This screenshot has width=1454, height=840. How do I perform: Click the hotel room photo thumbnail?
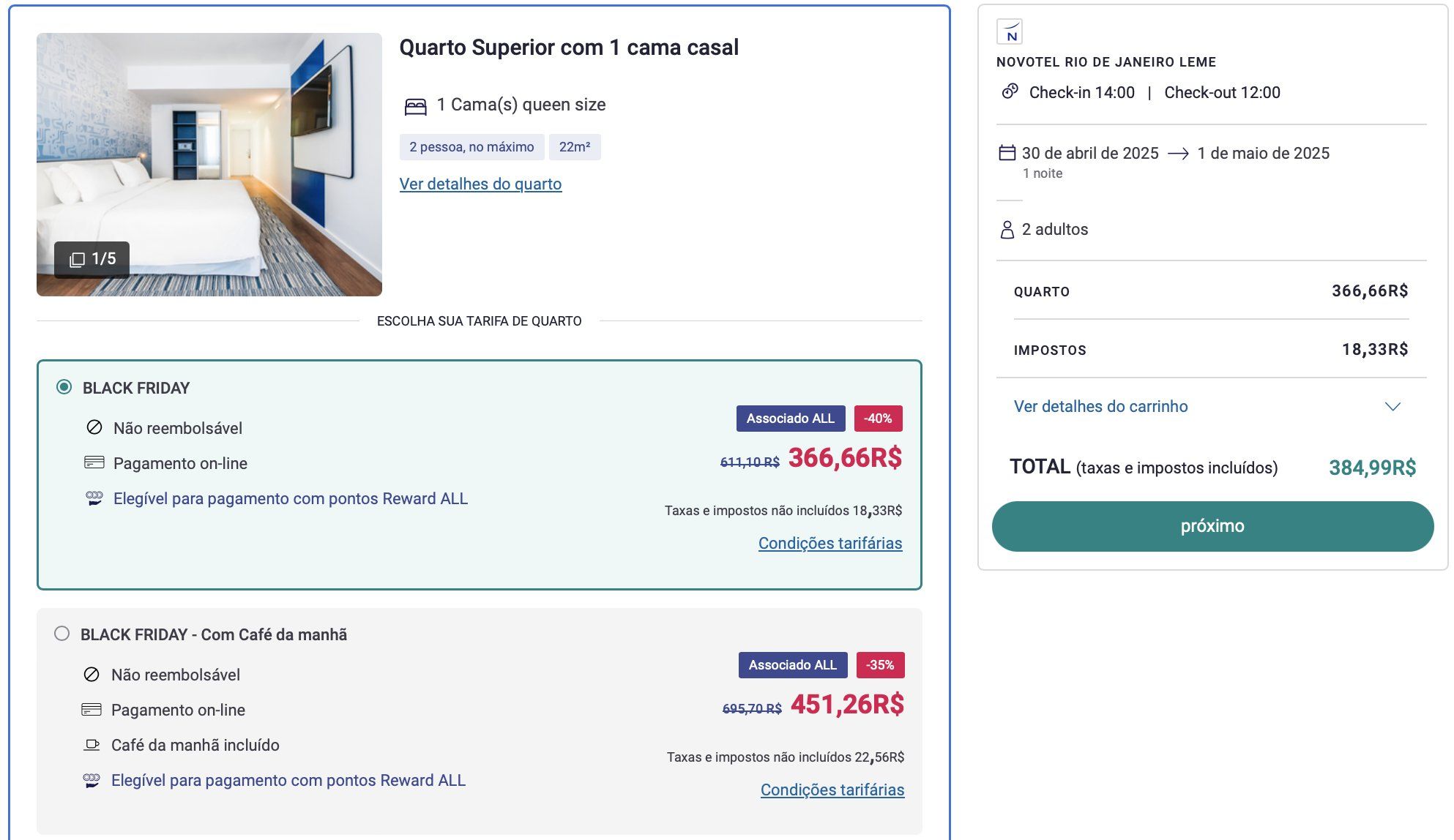click(209, 164)
